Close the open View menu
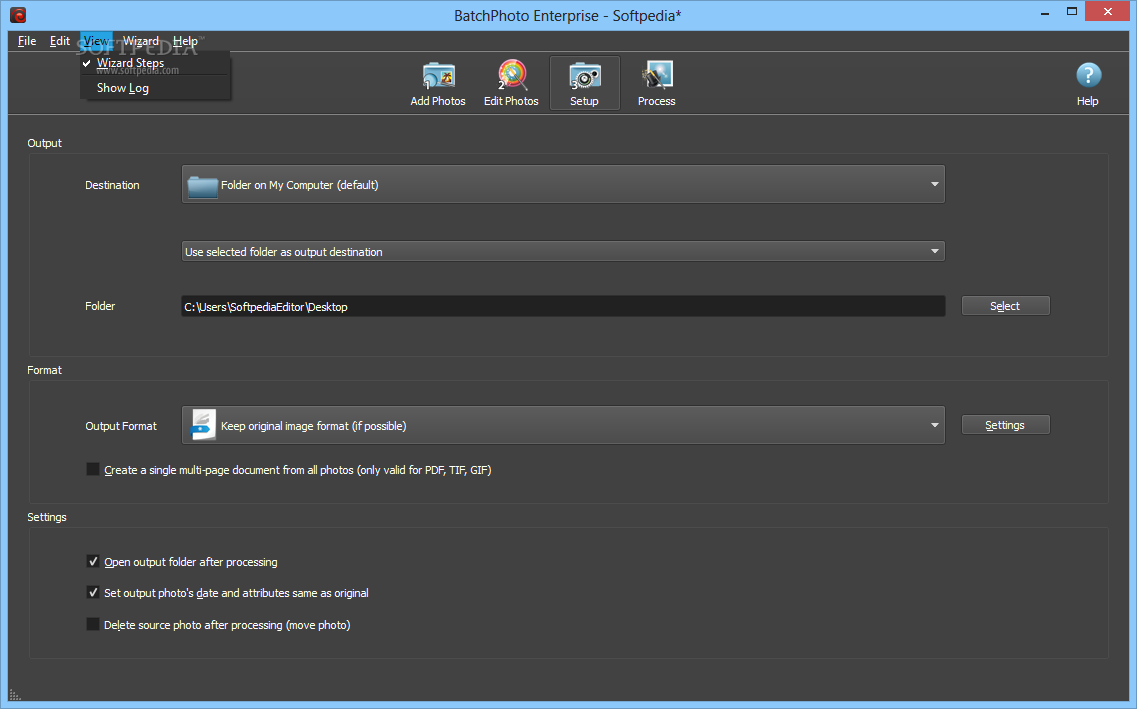The height and width of the screenshot is (709, 1137). tap(96, 41)
